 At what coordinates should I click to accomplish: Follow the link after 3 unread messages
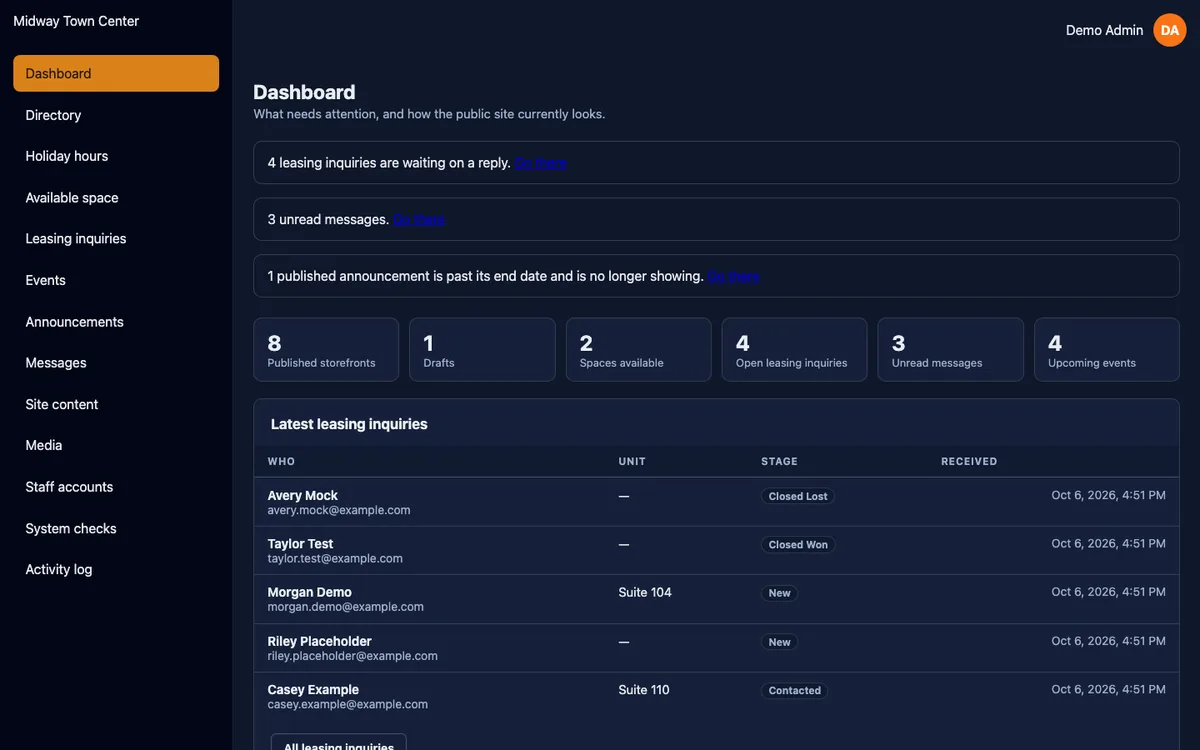pyautogui.click(x=419, y=219)
